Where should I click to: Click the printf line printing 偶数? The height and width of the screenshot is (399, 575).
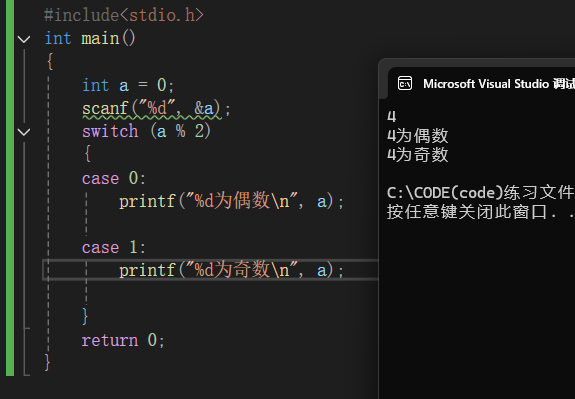(231, 201)
